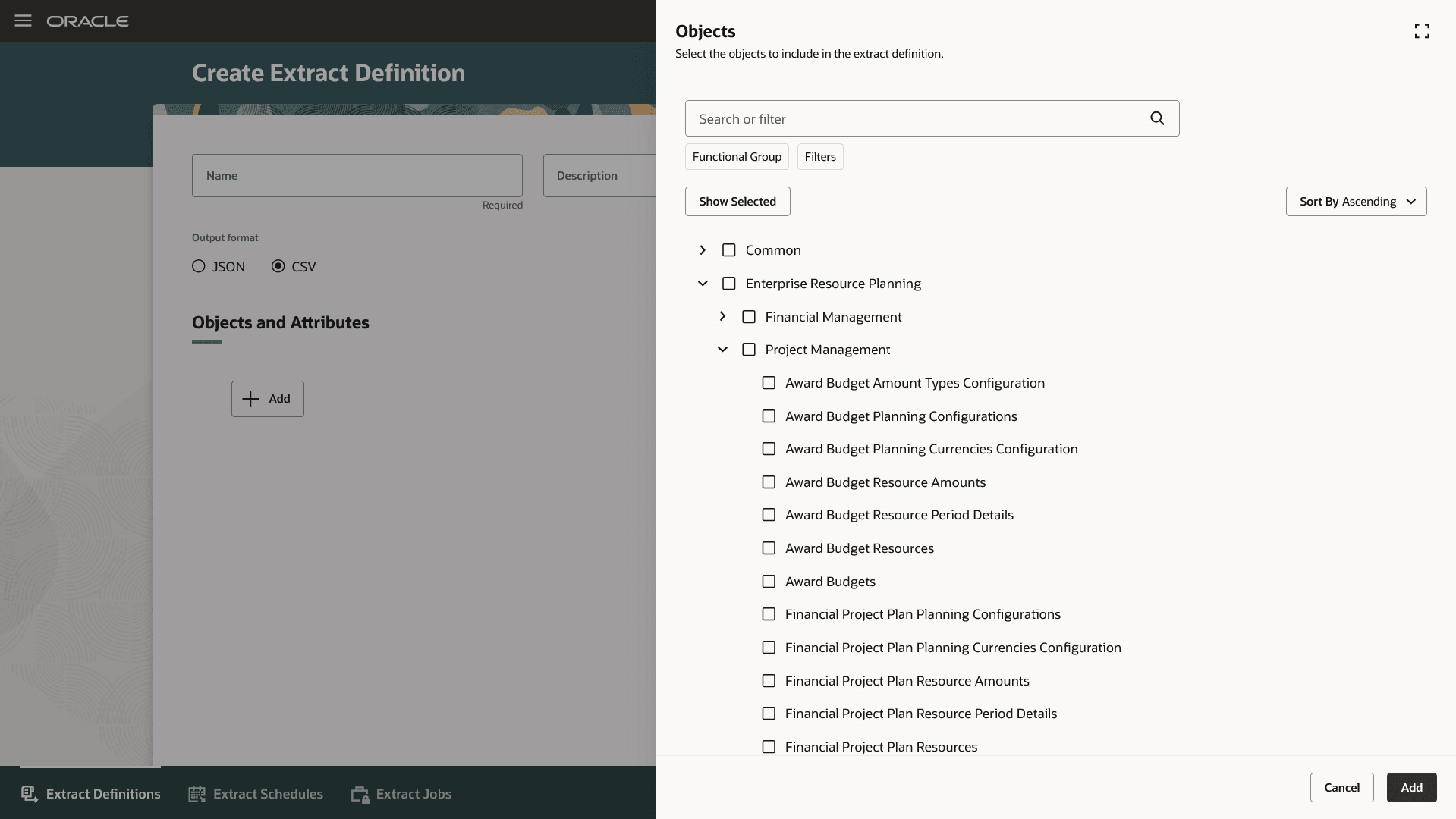This screenshot has height=819, width=1456.
Task: Click the Financial Project Plan Resources label
Action: point(881,747)
